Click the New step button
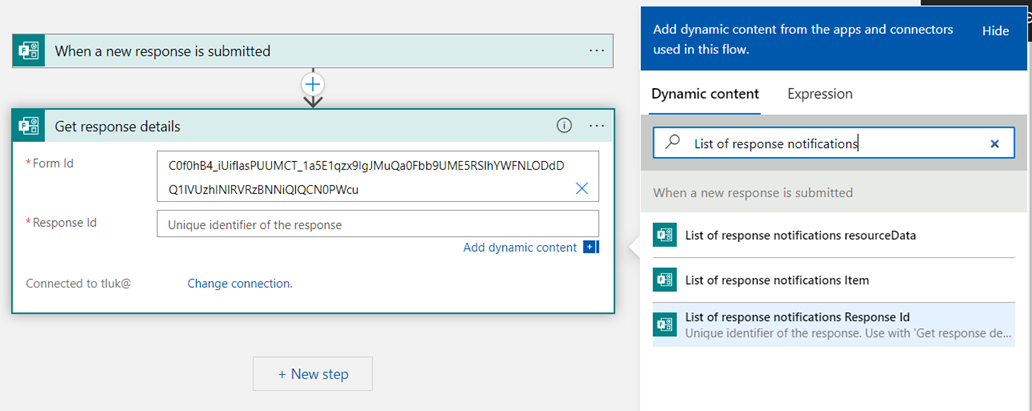The height and width of the screenshot is (411, 1032). [313, 374]
